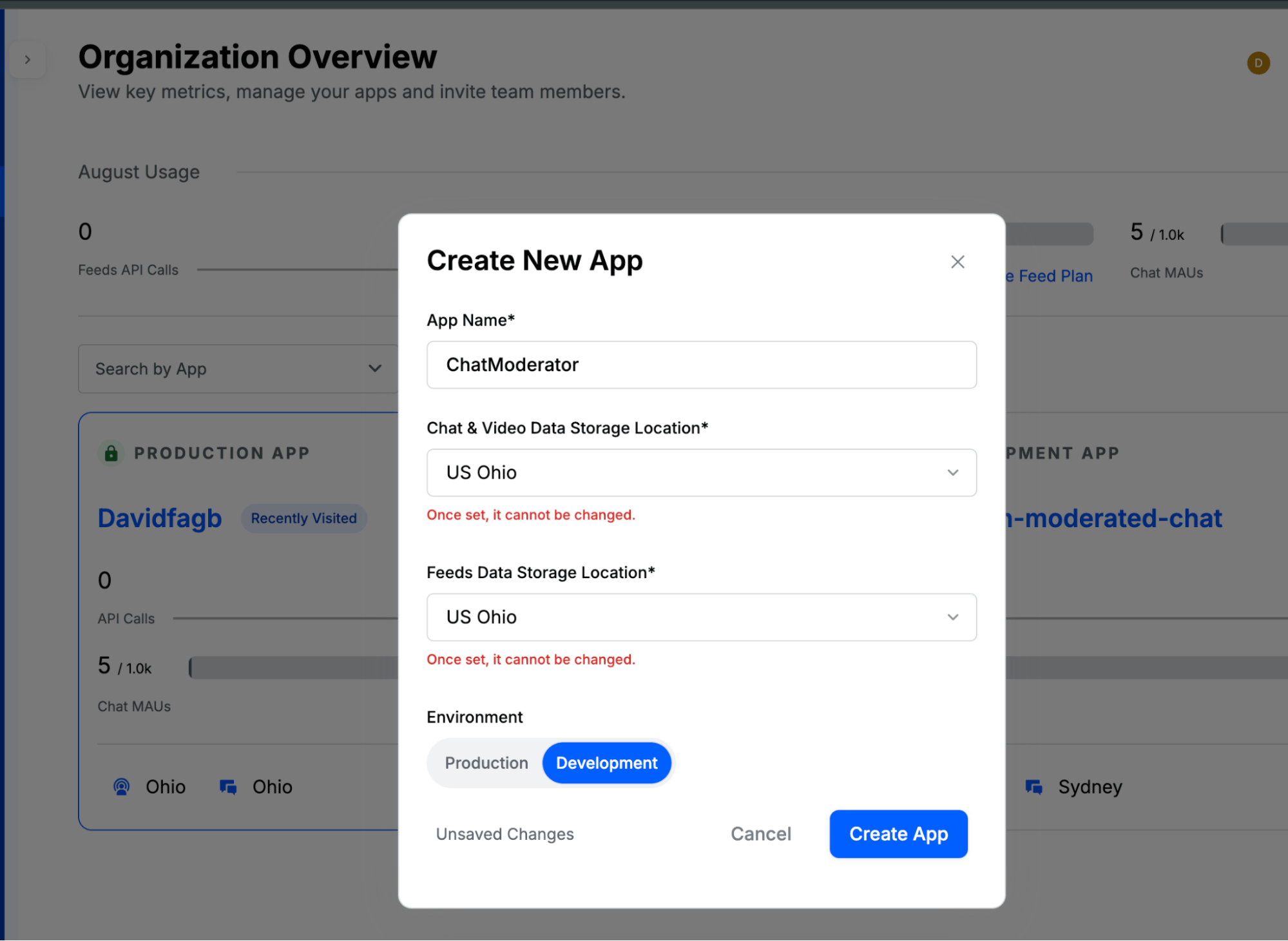1288x941 pixels.
Task: Click the chat region icon beside Ohio
Action: (x=228, y=787)
